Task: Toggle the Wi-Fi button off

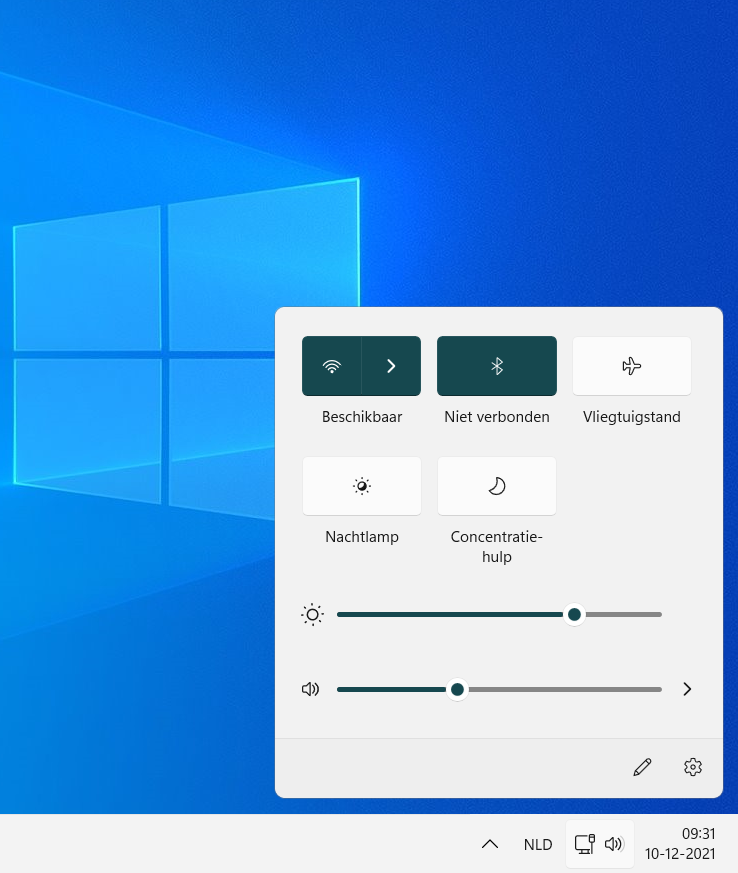Action: [332, 366]
